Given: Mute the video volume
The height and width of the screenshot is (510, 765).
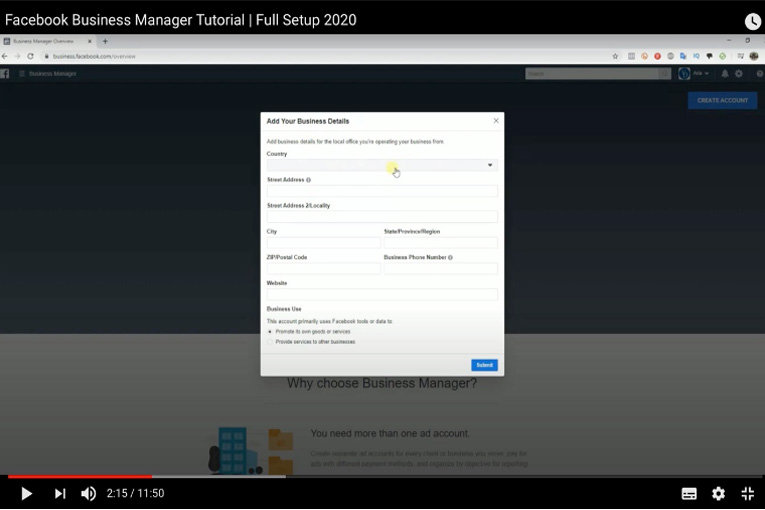Looking at the screenshot, I should coord(88,493).
